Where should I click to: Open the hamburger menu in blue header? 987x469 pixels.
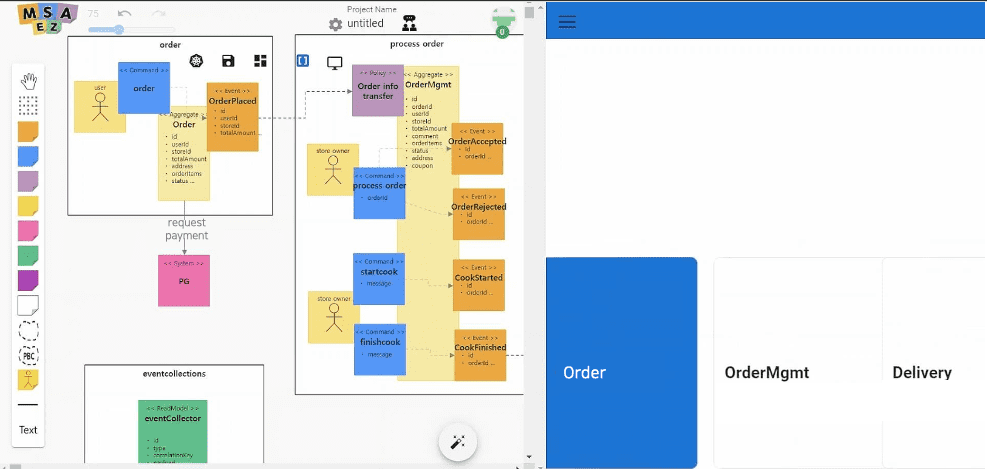(567, 22)
